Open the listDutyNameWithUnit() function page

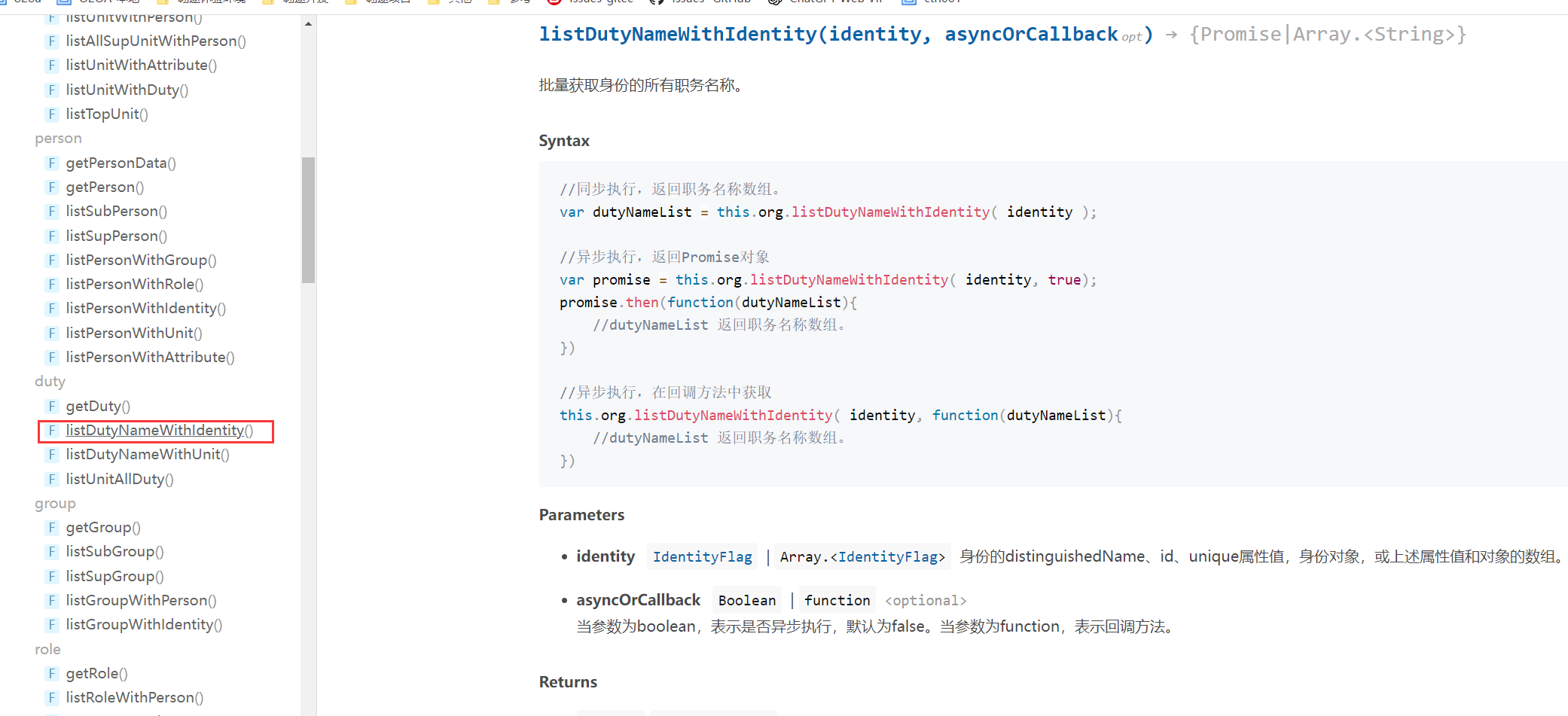(148, 455)
